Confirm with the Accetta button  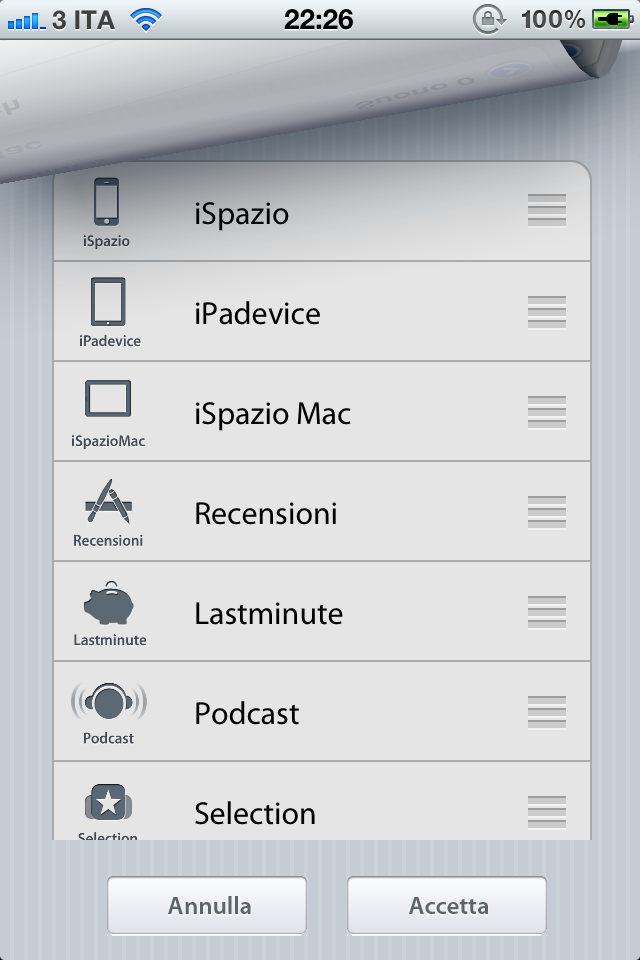[x=447, y=906]
